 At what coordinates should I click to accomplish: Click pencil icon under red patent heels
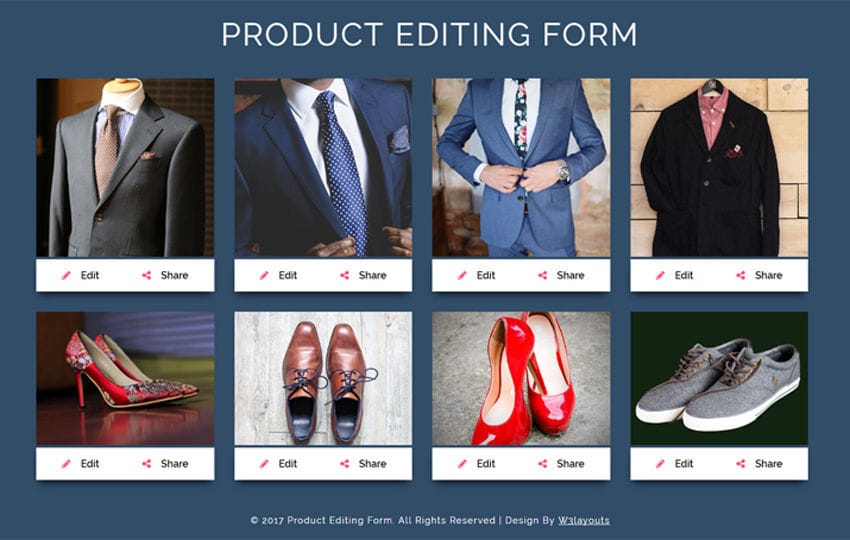(x=462, y=464)
